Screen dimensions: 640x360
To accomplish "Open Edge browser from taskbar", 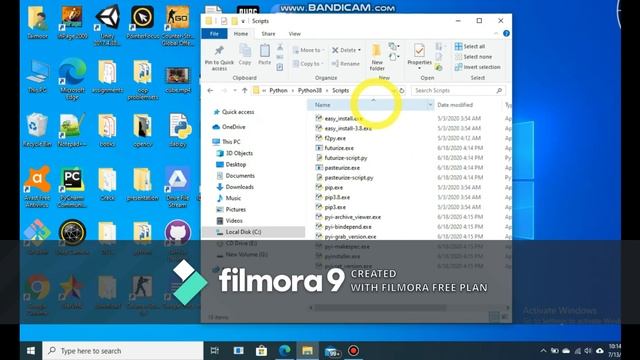I will [284, 351].
